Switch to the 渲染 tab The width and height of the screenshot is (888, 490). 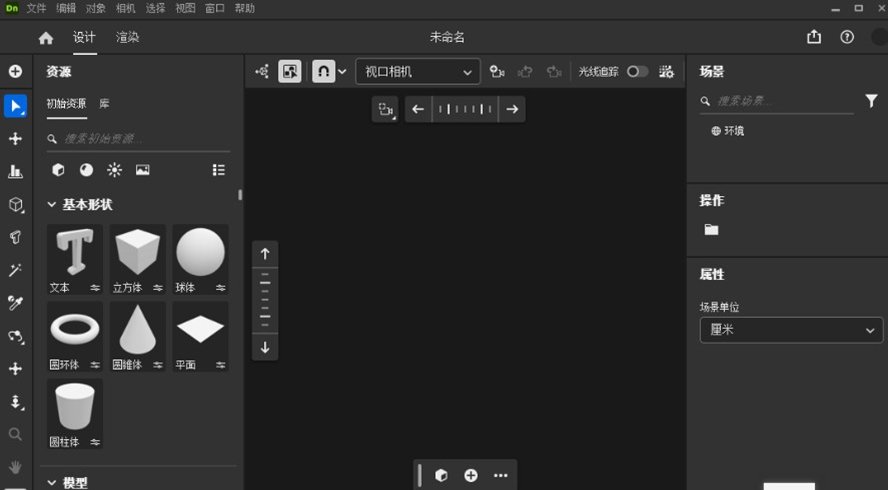[127, 37]
